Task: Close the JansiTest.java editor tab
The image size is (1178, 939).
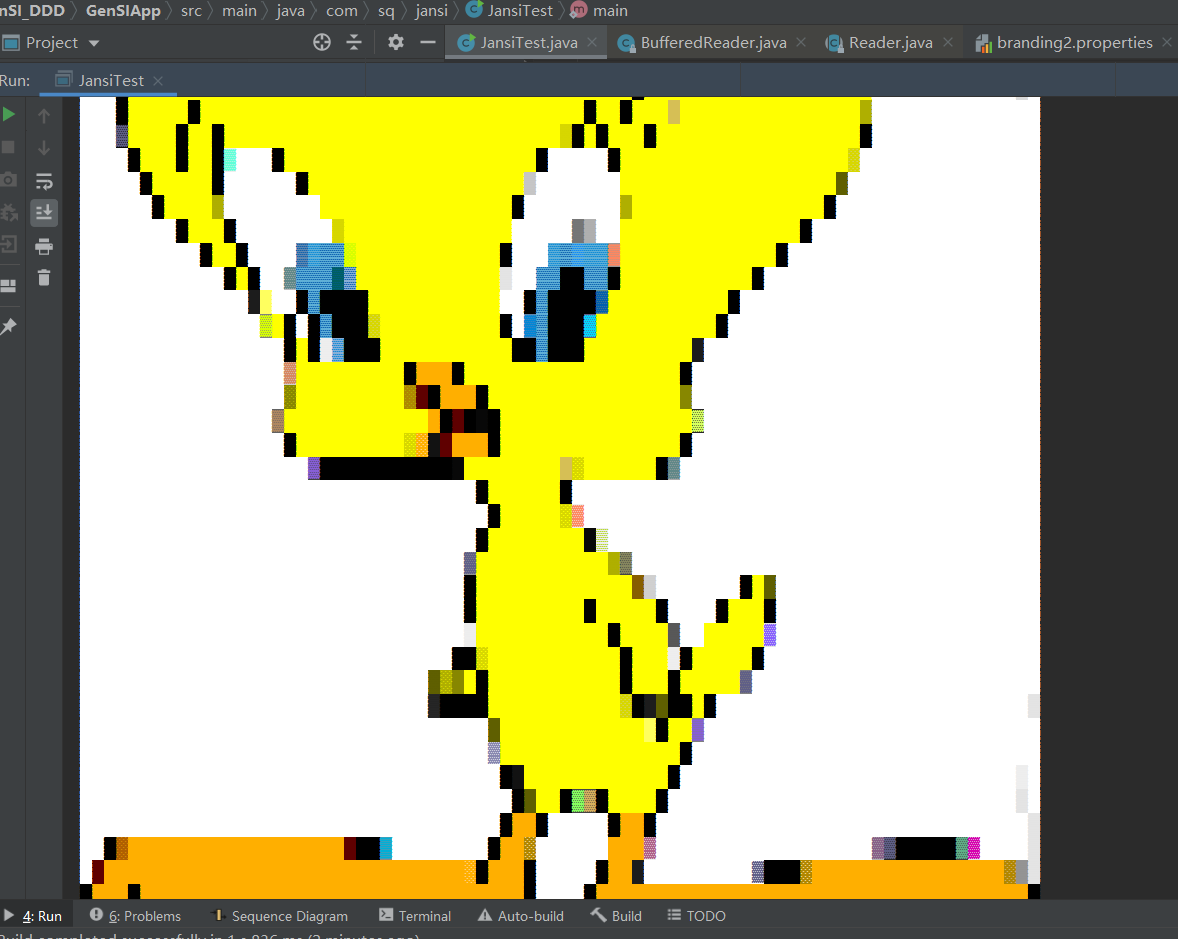Action: click(592, 43)
